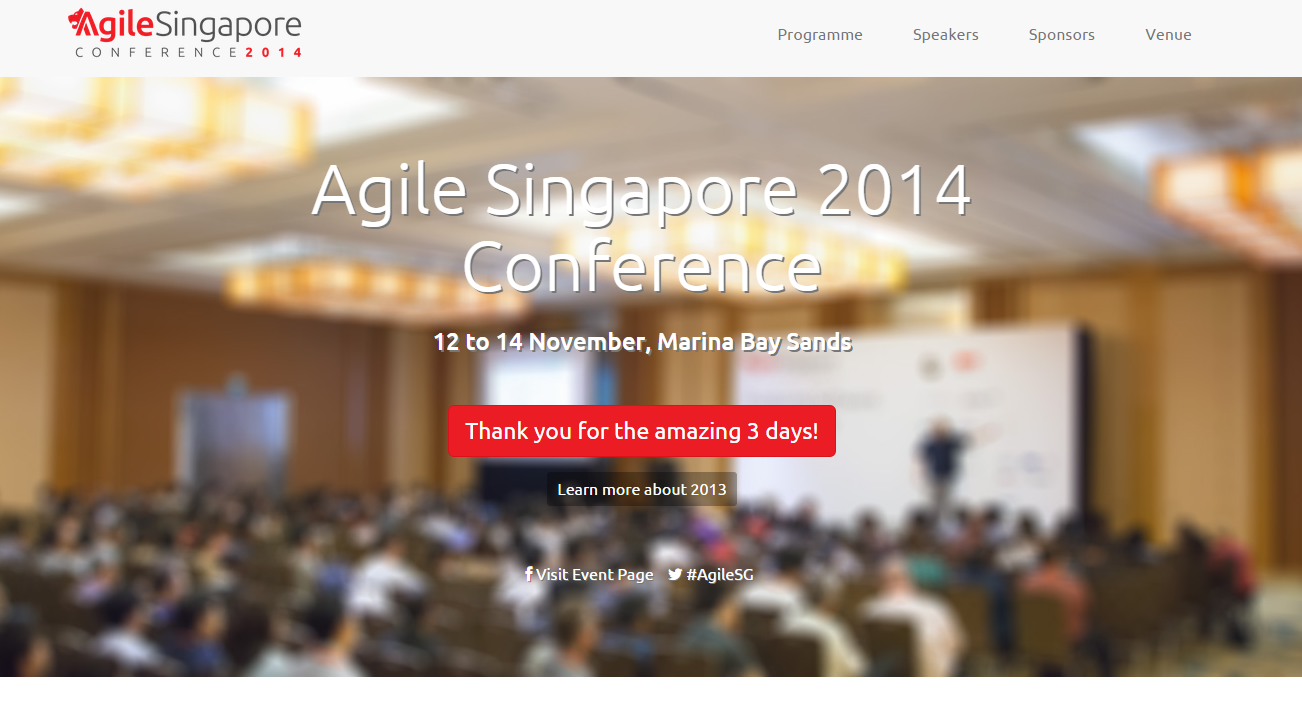Click the Facebook icon beside Visit Event Page
This screenshot has width=1302, height=701.
(529, 574)
